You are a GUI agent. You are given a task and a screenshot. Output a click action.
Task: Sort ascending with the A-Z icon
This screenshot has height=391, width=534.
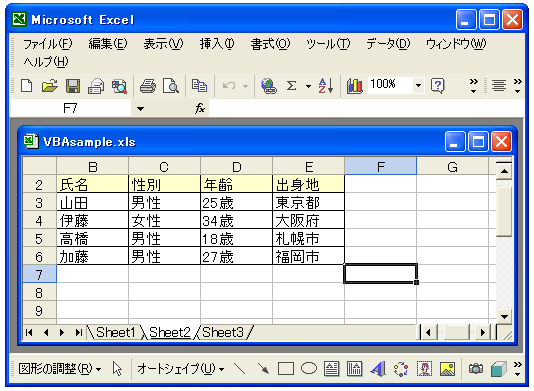326,86
